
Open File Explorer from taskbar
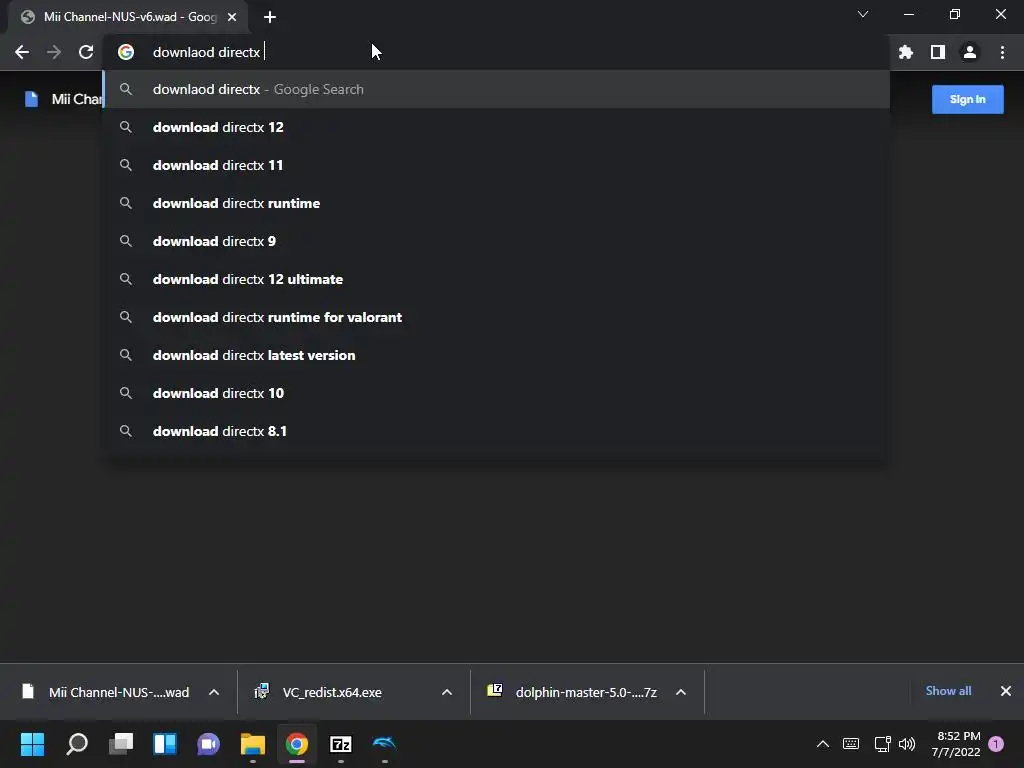click(x=253, y=744)
